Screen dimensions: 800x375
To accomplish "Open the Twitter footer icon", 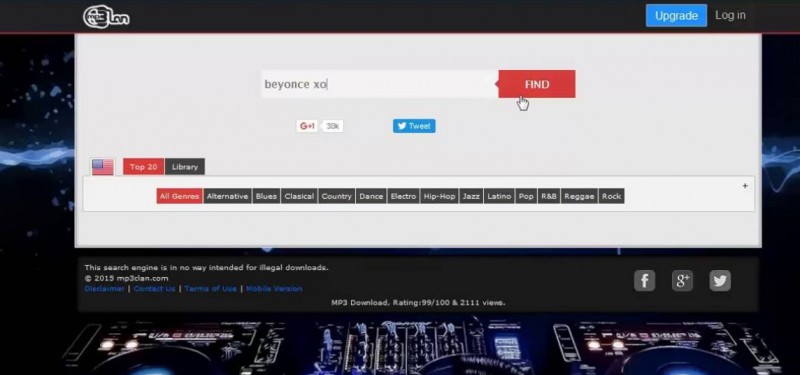I will pos(720,281).
